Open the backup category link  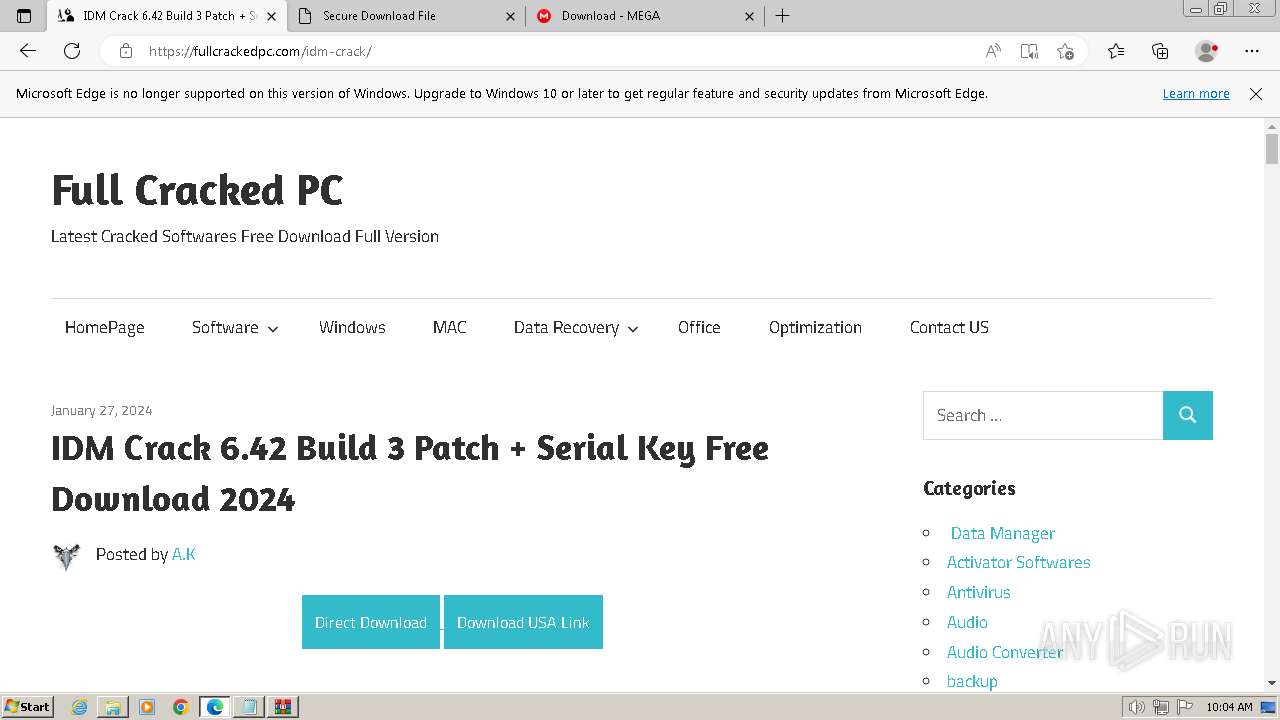point(972,681)
